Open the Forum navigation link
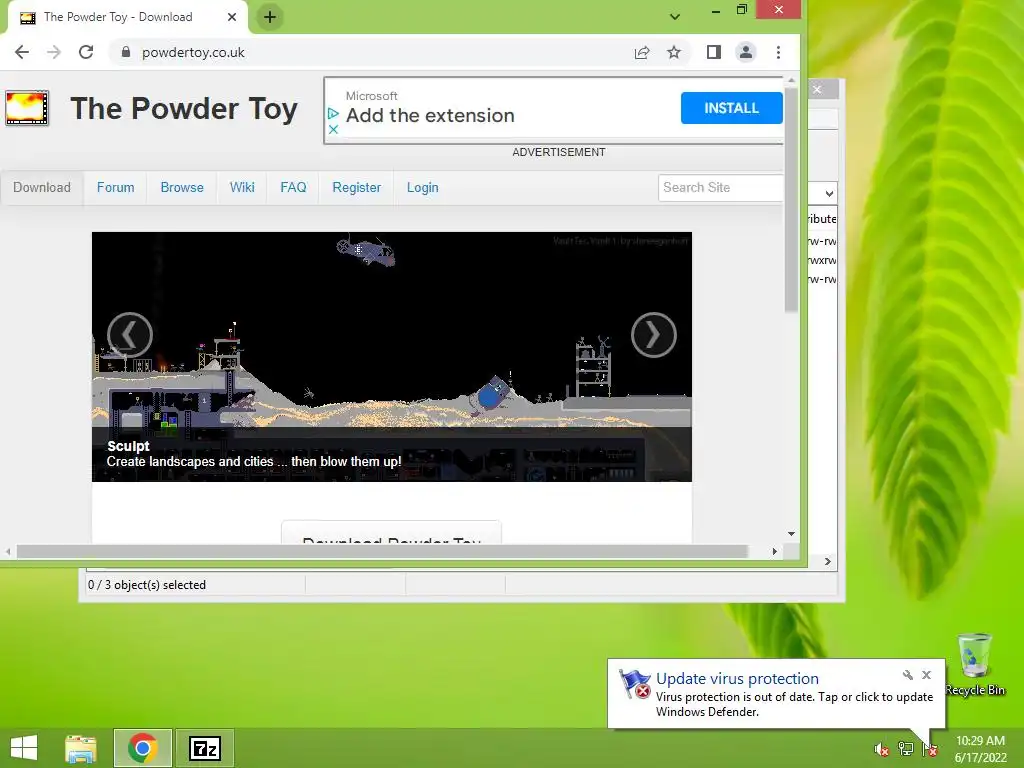1024x768 pixels. pyautogui.click(x=116, y=187)
